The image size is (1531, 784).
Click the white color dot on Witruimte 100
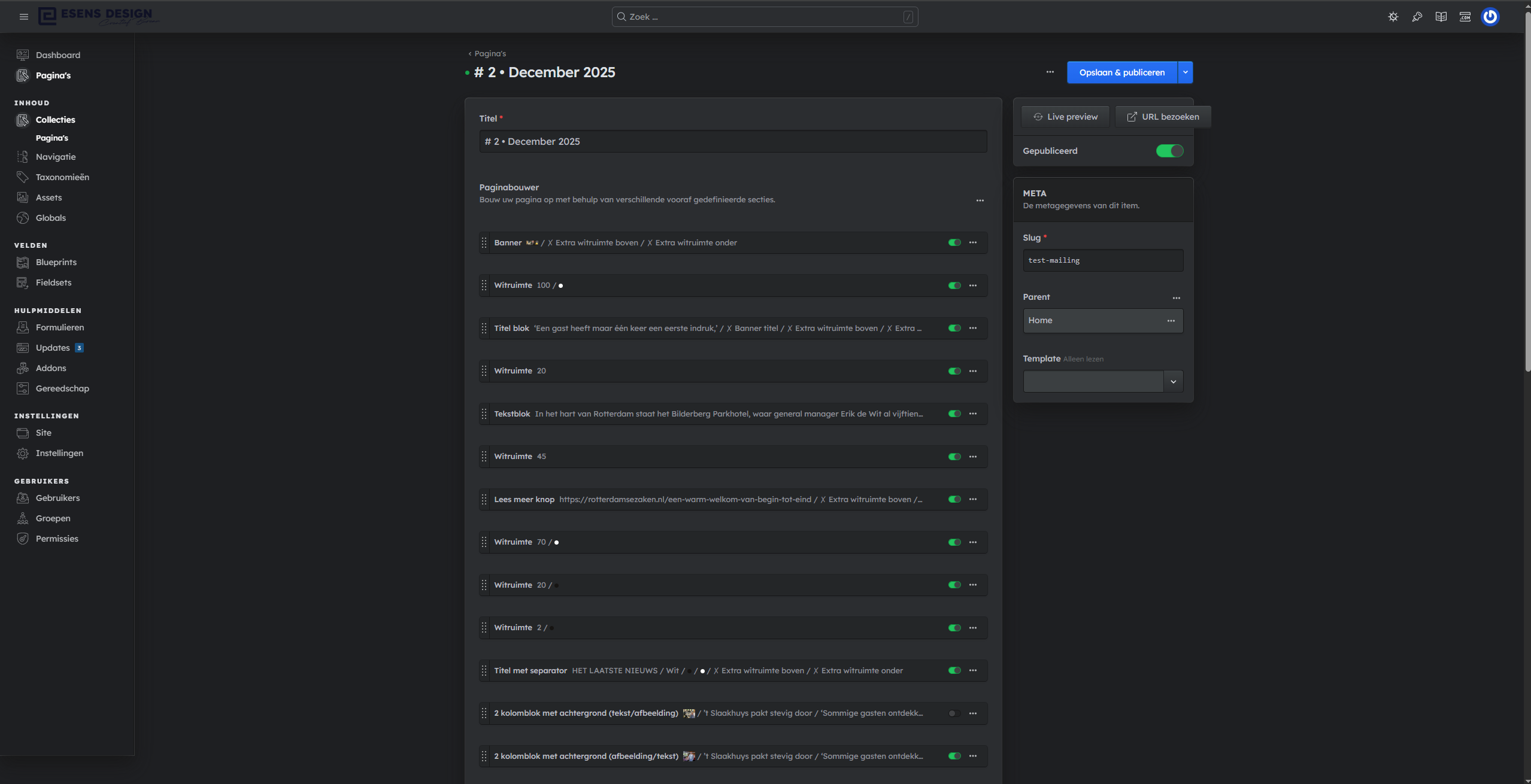pyautogui.click(x=560, y=286)
